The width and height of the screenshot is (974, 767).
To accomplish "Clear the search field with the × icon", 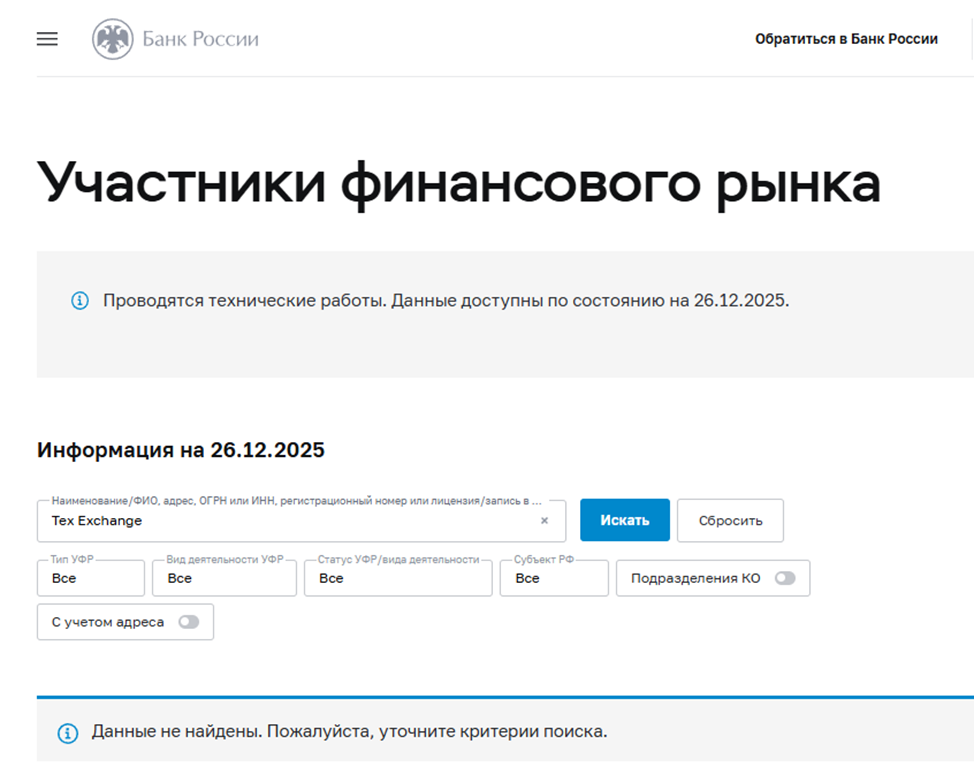I will point(544,521).
